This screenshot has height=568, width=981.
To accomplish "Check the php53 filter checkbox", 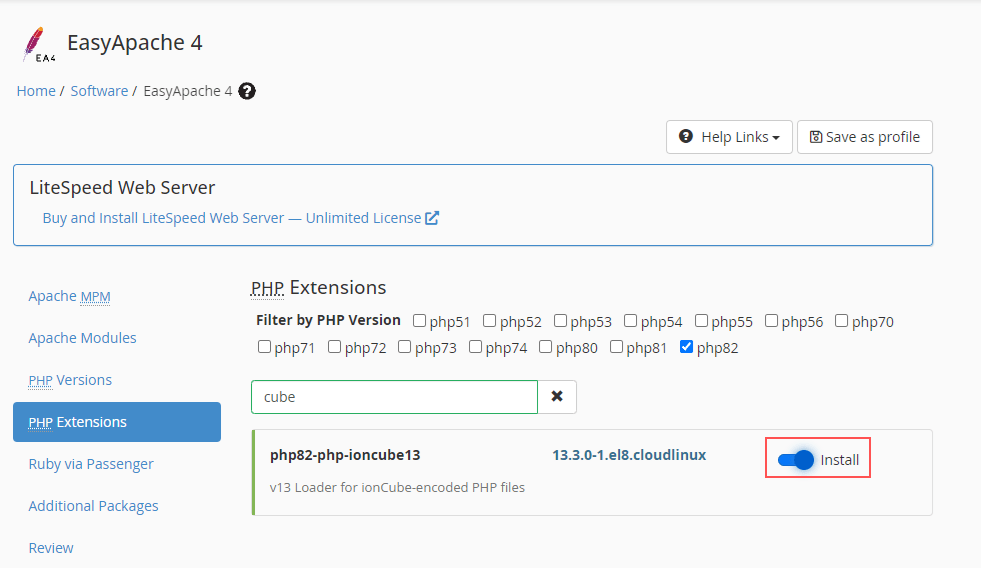I will (x=560, y=321).
